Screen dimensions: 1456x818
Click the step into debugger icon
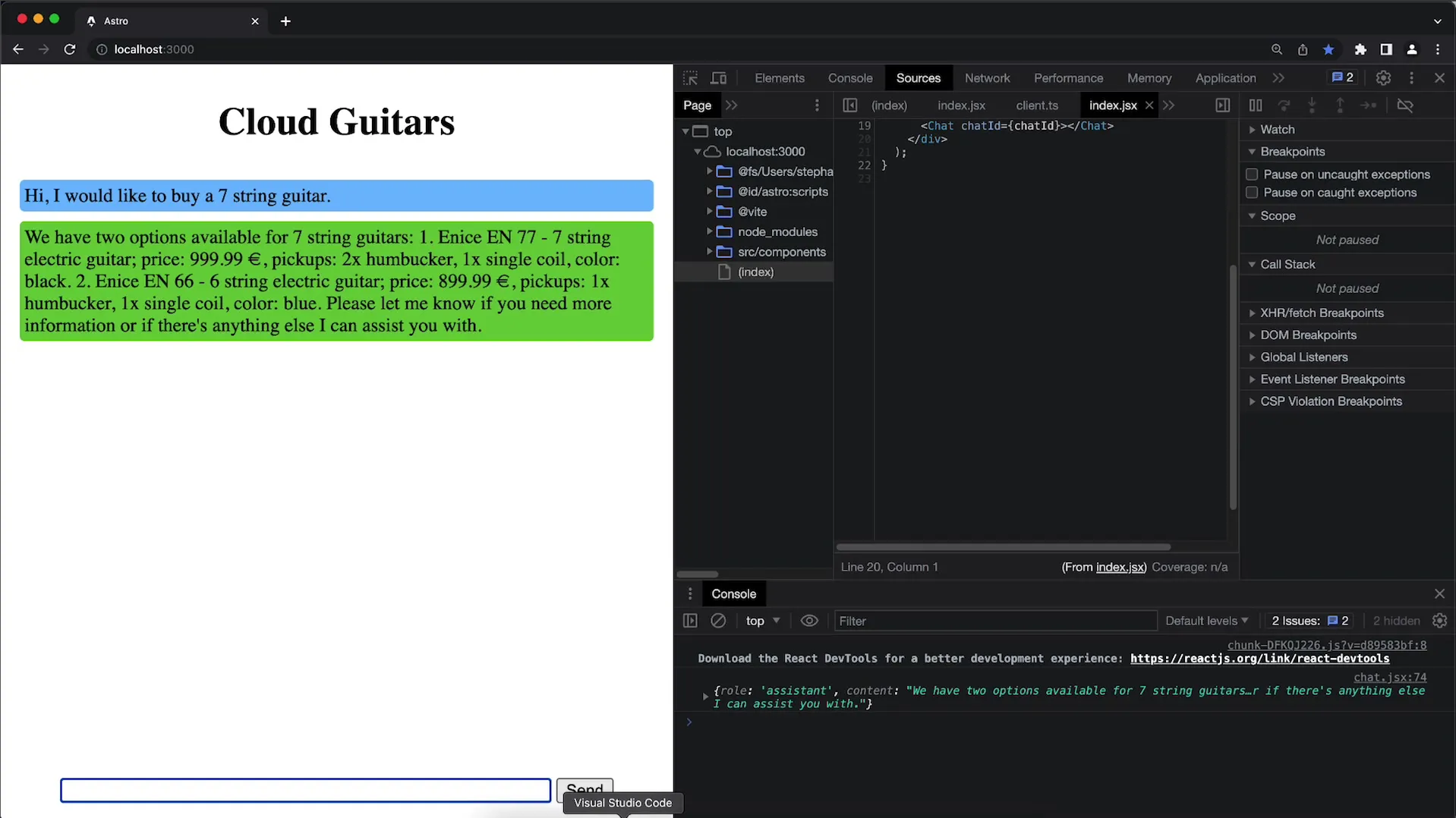pos(1312,105)
